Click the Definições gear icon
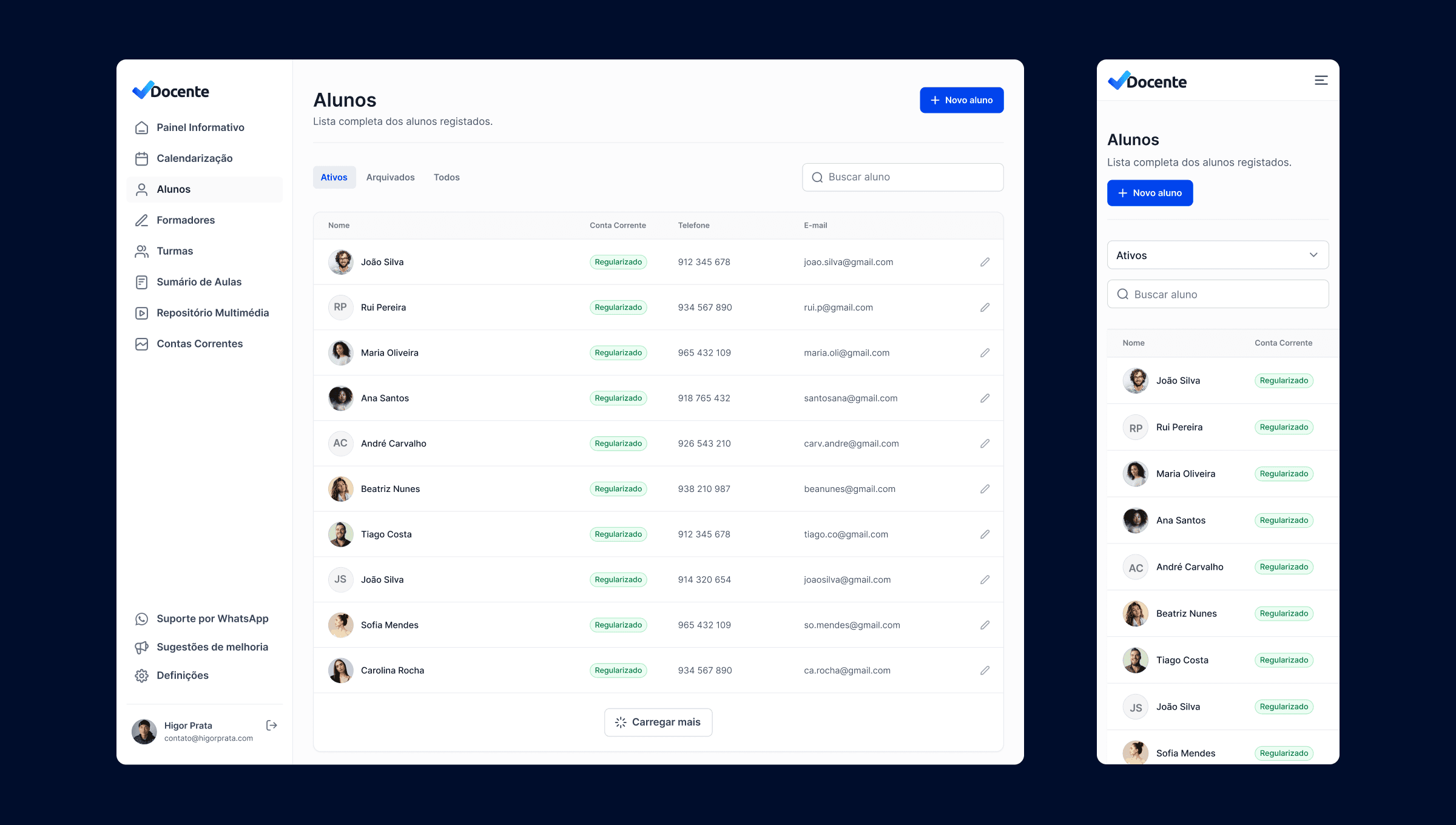The width and height of the screenshot is (1456, 825). [141, 676]
